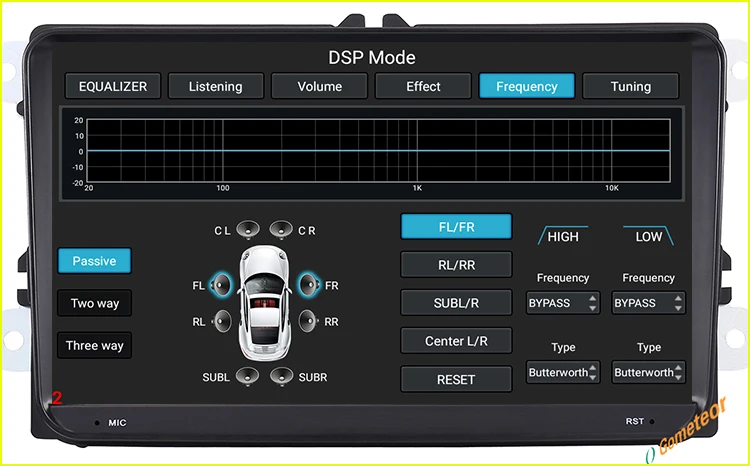Click the 100 Hz graph axis label
The image size is (750, 466).
pos(223,188)
